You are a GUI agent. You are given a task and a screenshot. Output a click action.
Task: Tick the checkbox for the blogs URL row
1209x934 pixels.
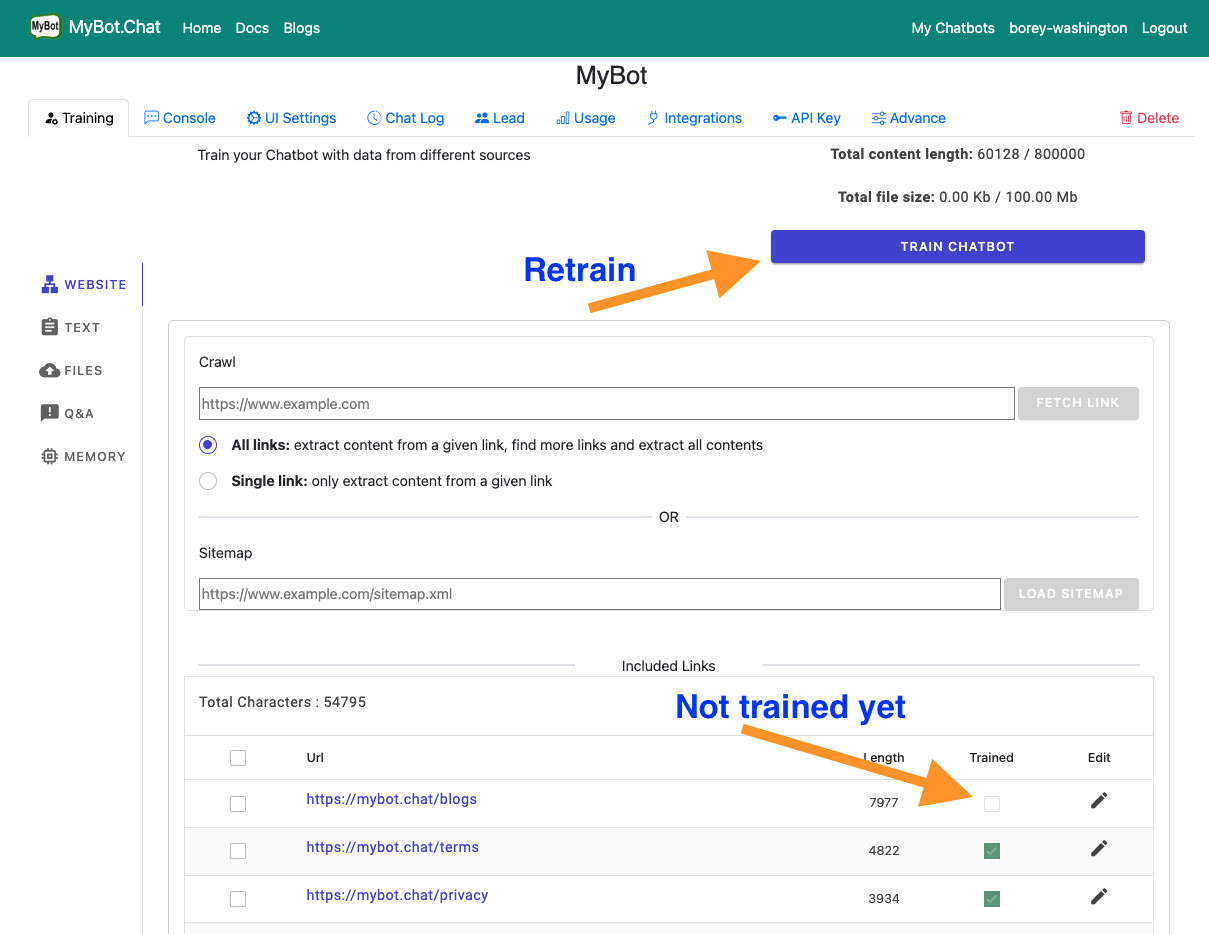(238, 803)
